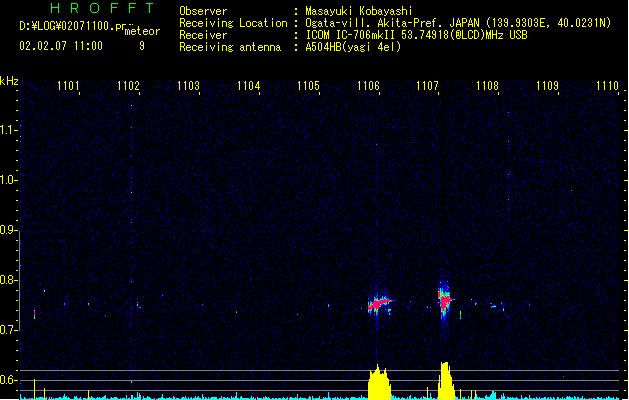Click the Observer field label
The height and width of the screenshot is (400, 629).
(x=203, y=11)
